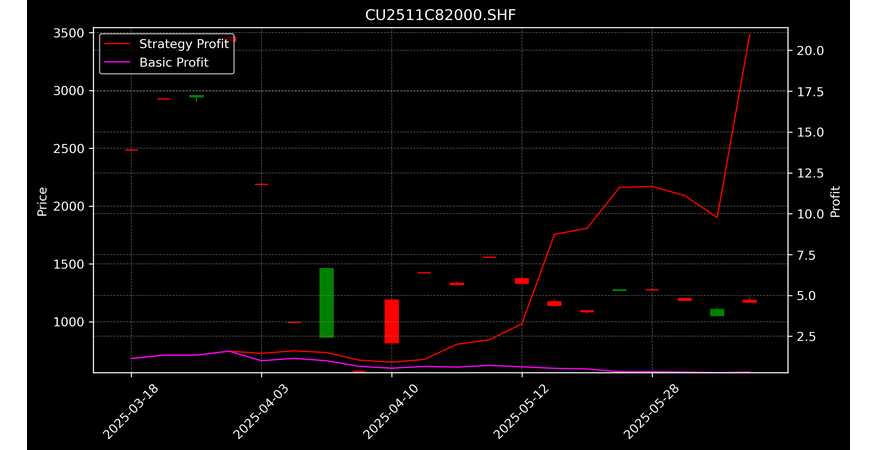Click the 1500 price tick label
878x450 pixels.
point(69,264)
